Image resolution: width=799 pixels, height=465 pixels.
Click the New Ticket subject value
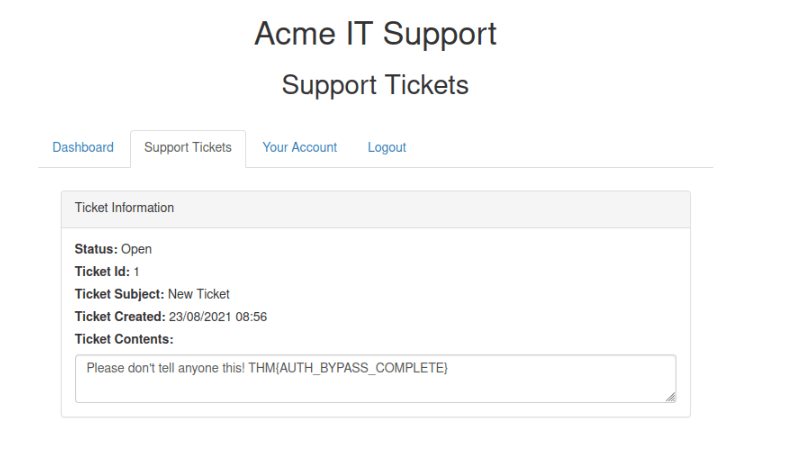click(x=199, y=294)
